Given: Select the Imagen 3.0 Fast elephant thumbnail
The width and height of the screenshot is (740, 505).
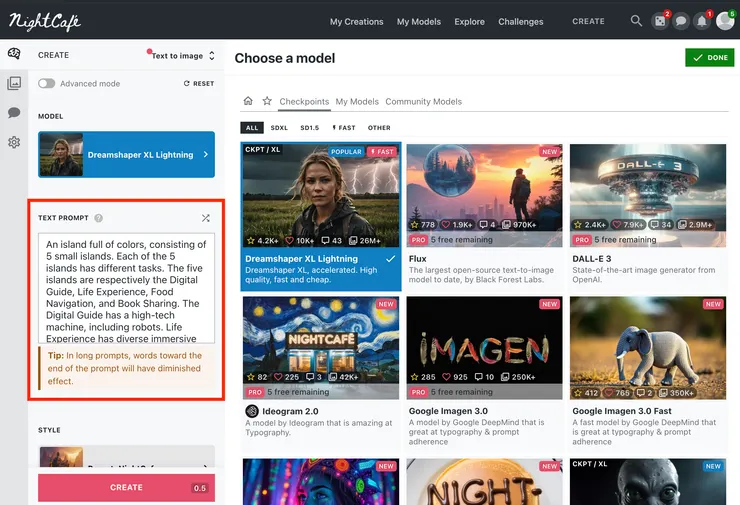Looking at the screenshot, I should click(648, 348).
